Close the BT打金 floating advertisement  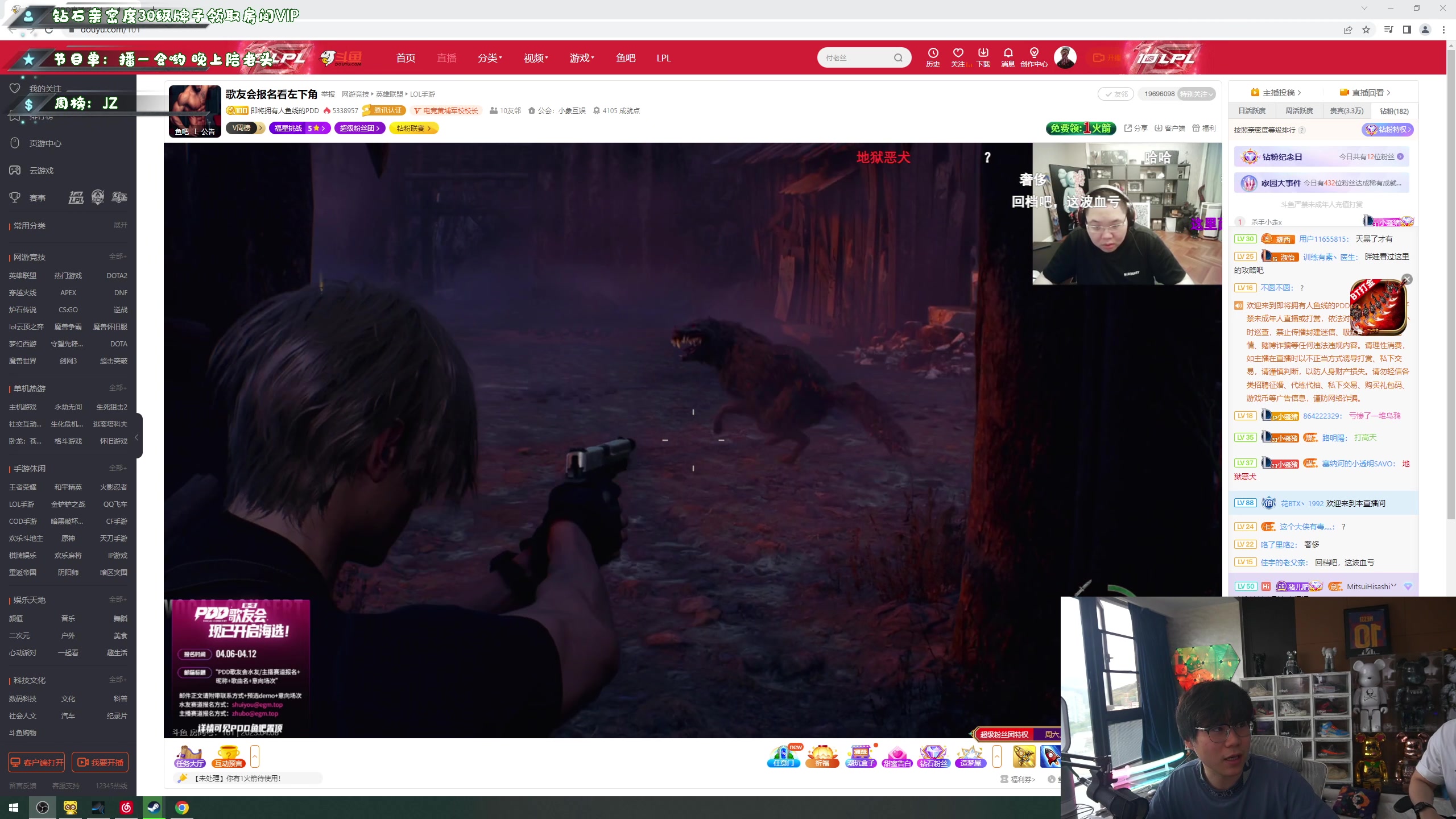click(x=1407, y=279)
